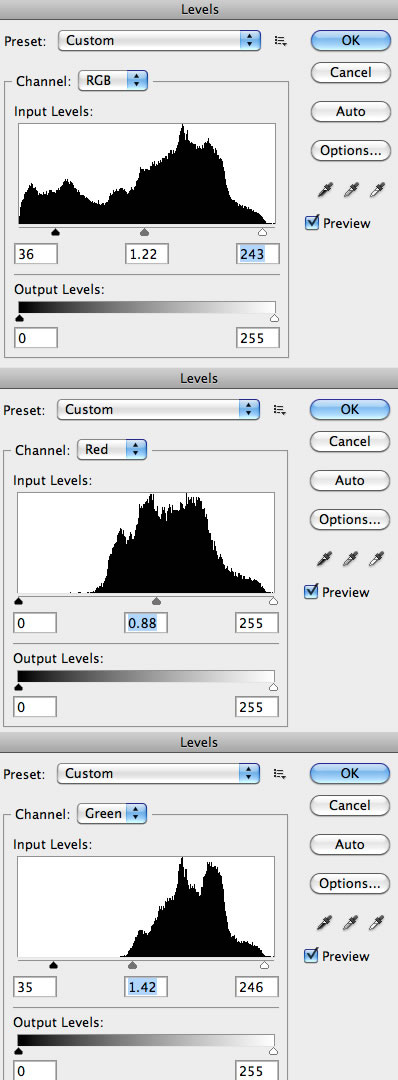Click Green input white slider handle
This screenshot has width=398, height=1080.
264,965
